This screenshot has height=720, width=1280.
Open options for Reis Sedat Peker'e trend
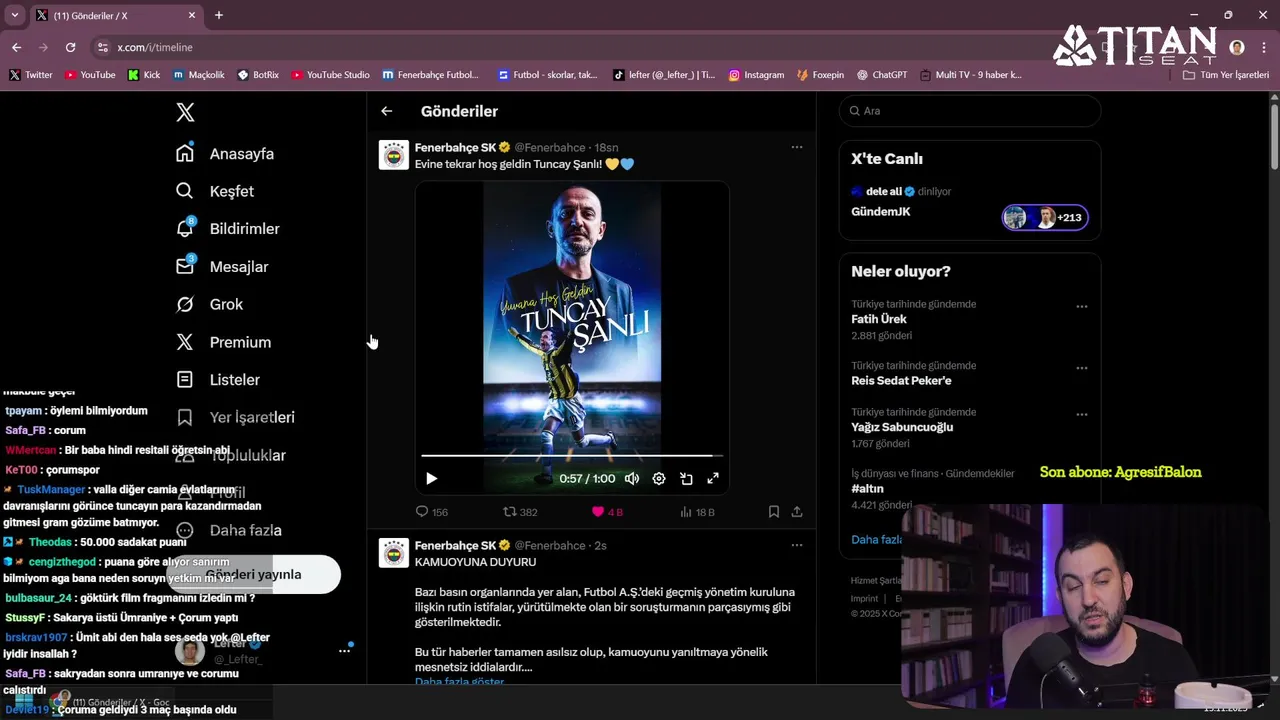pos(1082,368)
